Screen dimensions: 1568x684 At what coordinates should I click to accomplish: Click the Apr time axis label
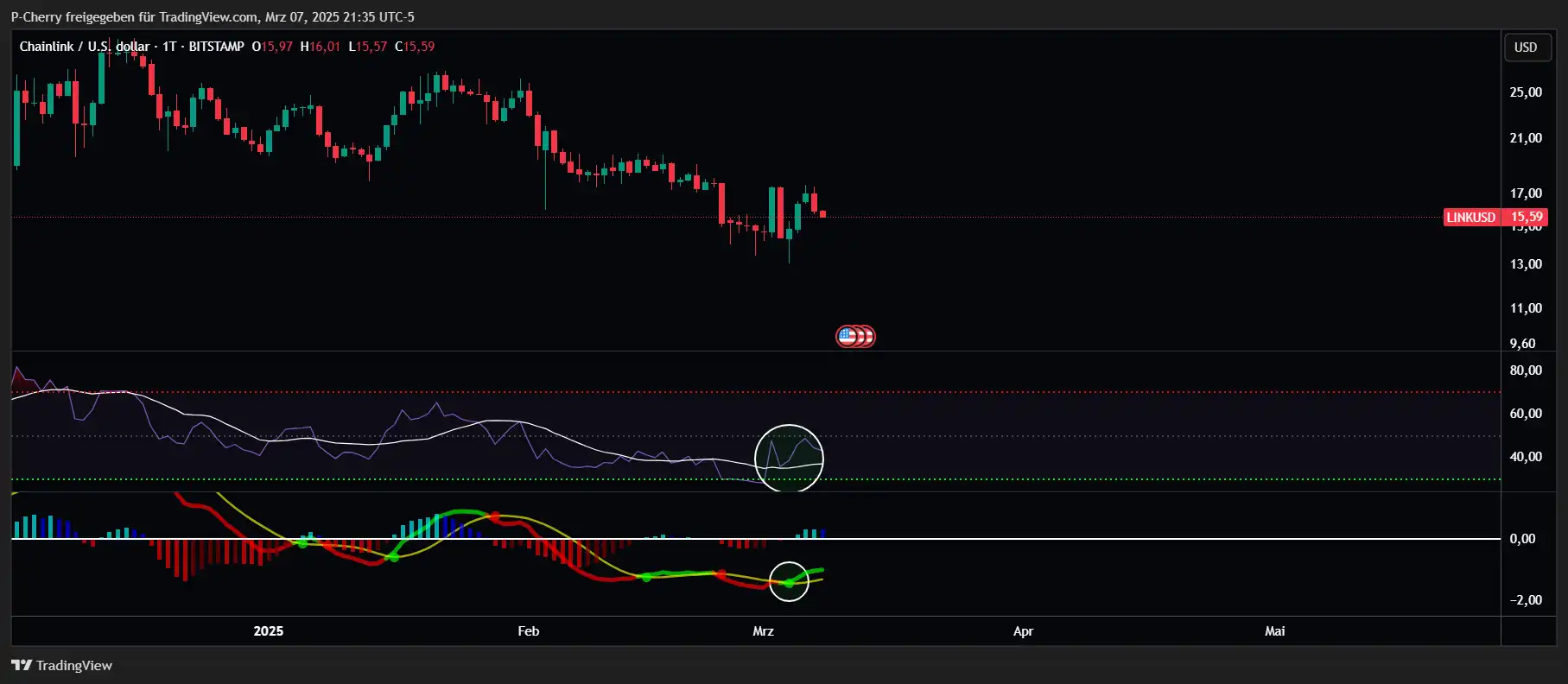pos(1023,631)
